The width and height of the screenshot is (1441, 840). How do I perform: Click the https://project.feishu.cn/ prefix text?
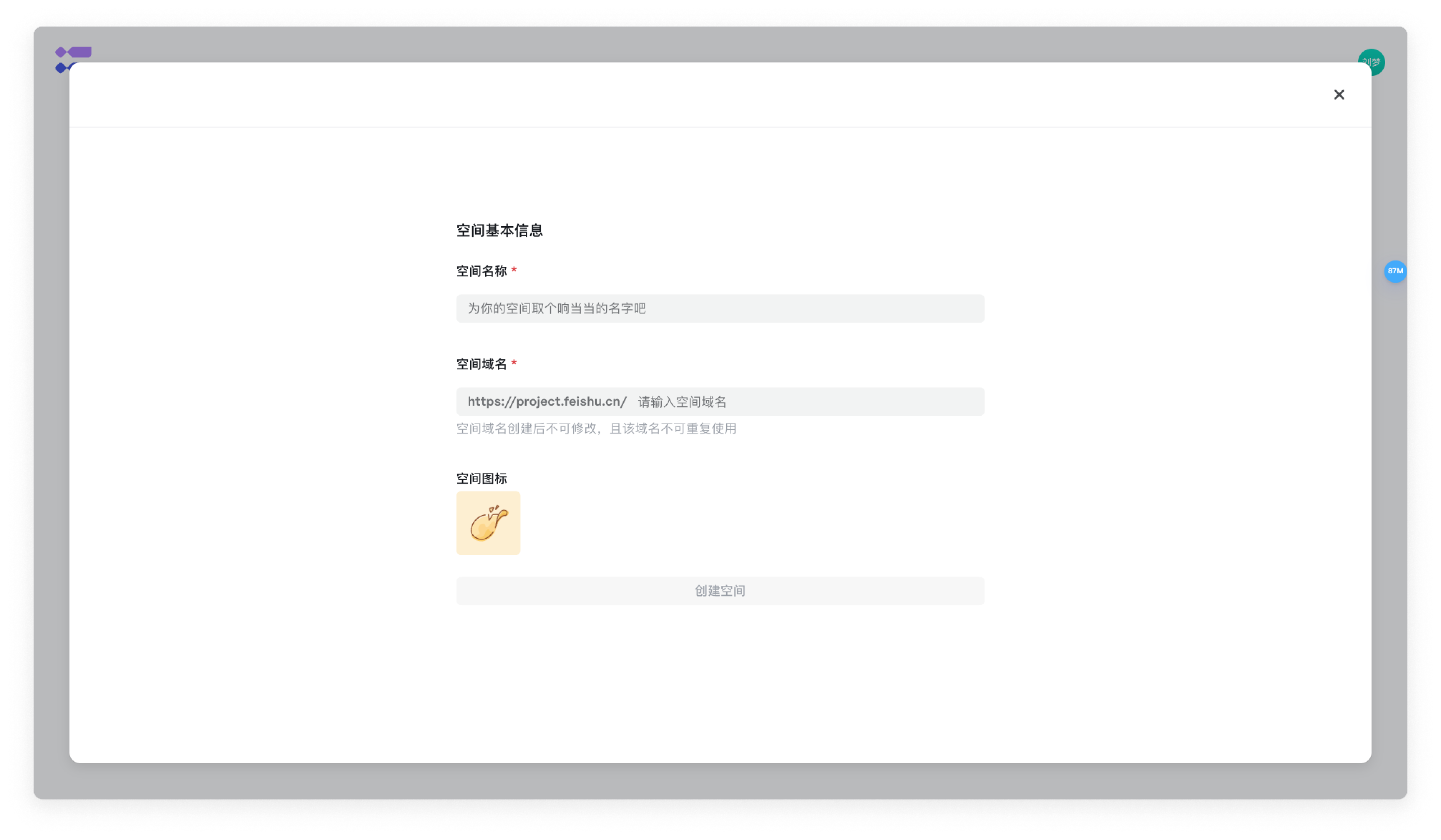tap(547, 401)
